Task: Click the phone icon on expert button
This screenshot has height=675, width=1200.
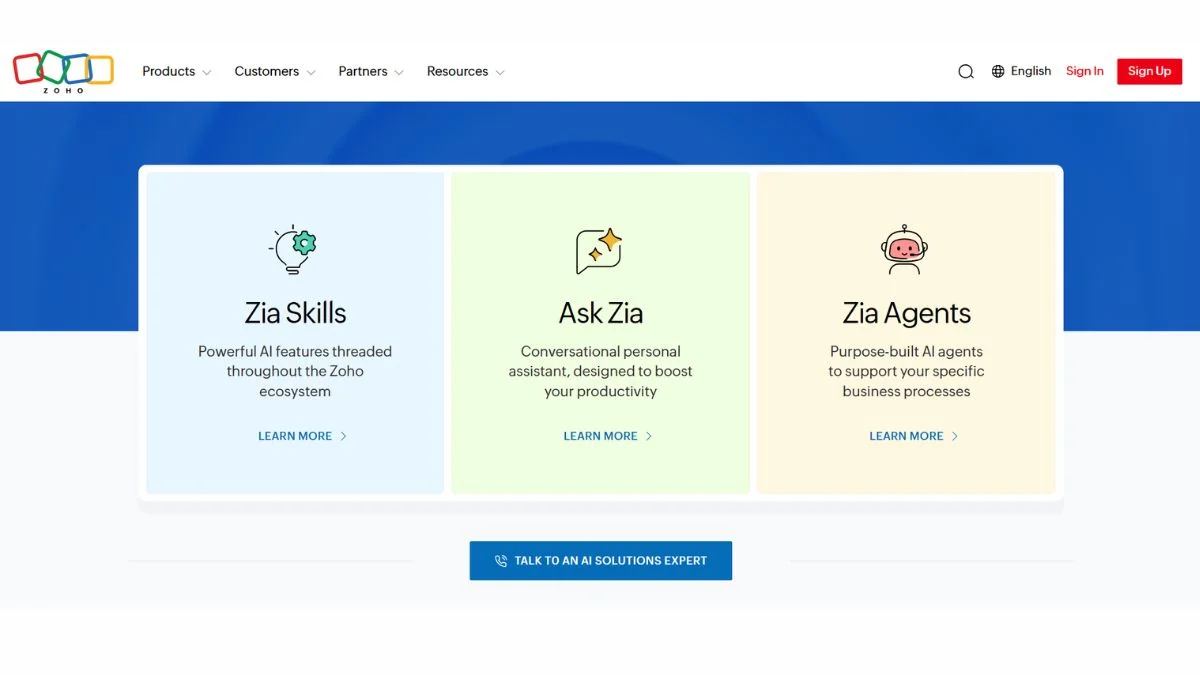Action: click(501, 561)
